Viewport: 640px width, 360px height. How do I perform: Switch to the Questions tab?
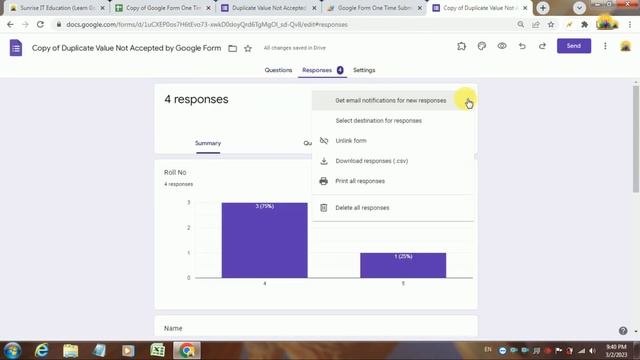point(278,70)
